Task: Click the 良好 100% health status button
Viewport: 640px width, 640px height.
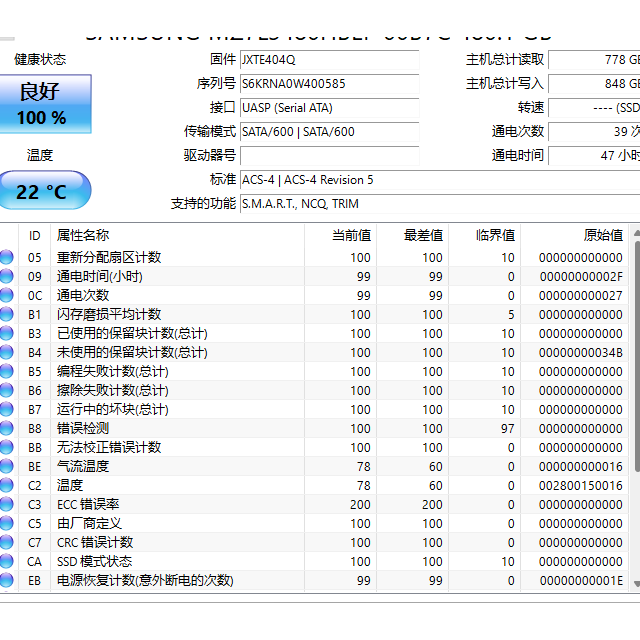Action: pyautogui.click(x=45, y=104)
